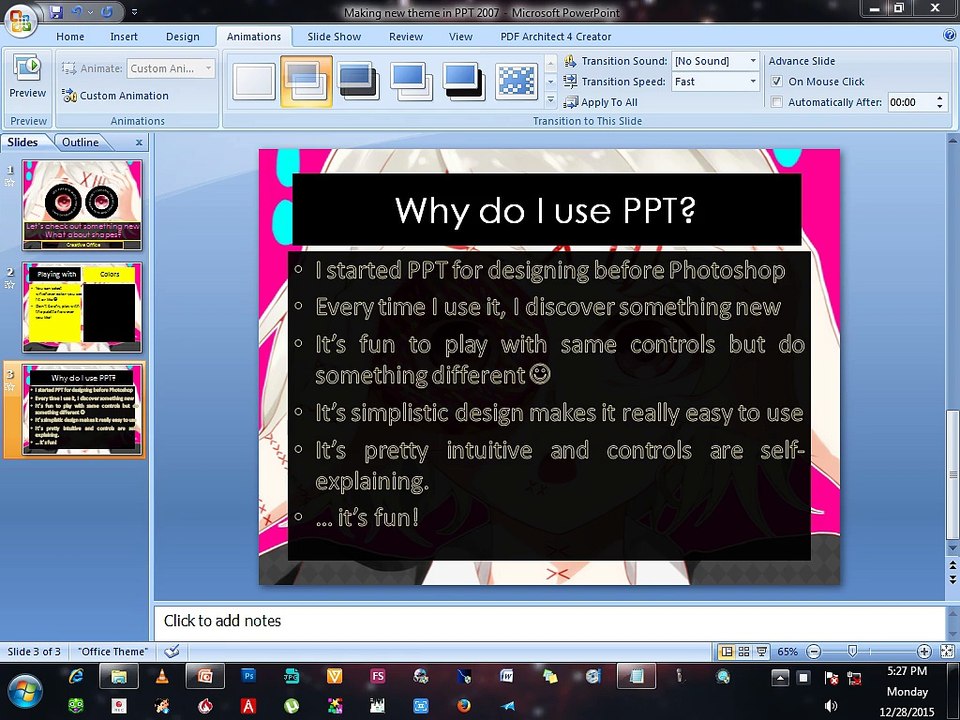The width and height of the screenshot is (960, 720).
Task: Go to previous row of transitions
Action: (550, 63)
